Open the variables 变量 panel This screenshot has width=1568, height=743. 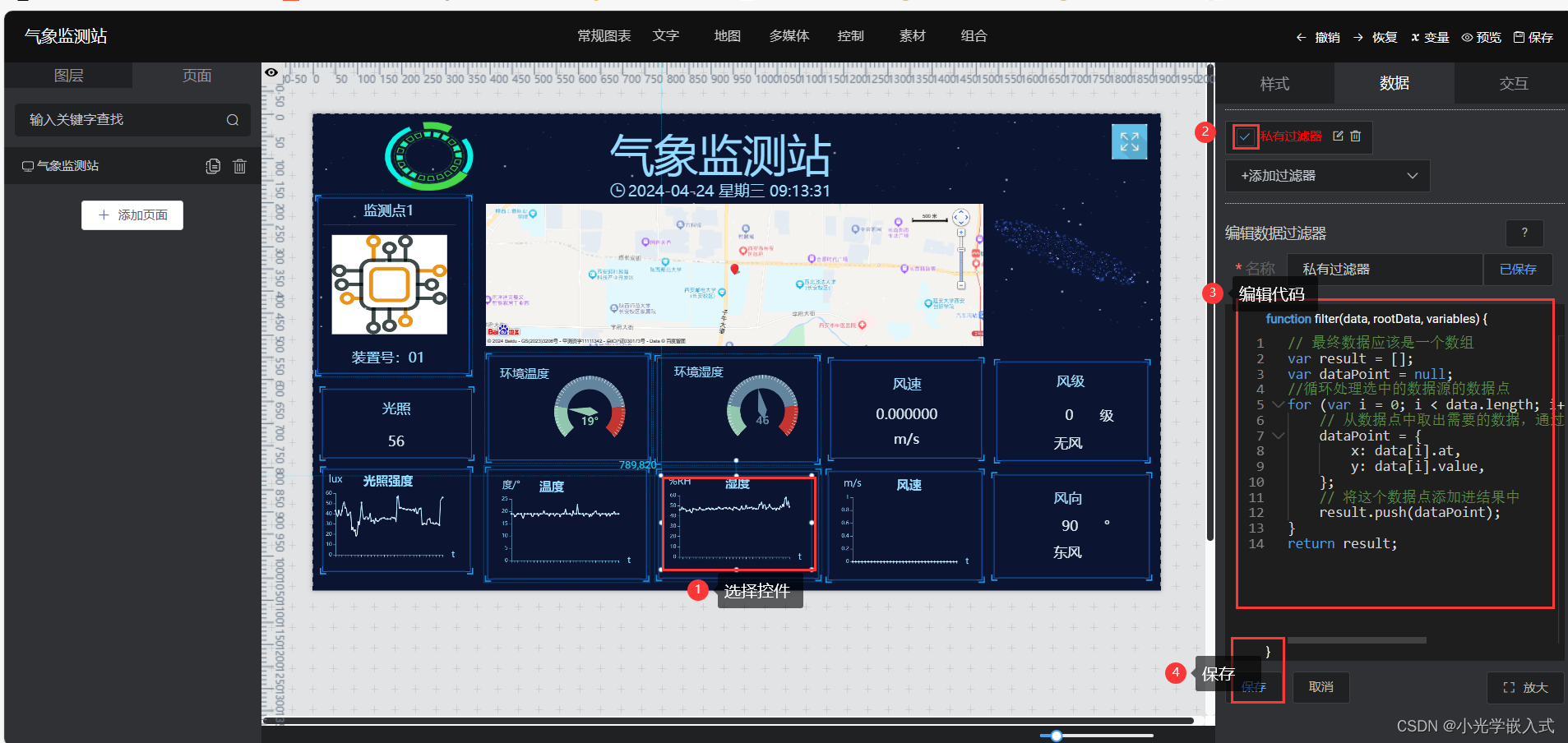pos(1430,37)
